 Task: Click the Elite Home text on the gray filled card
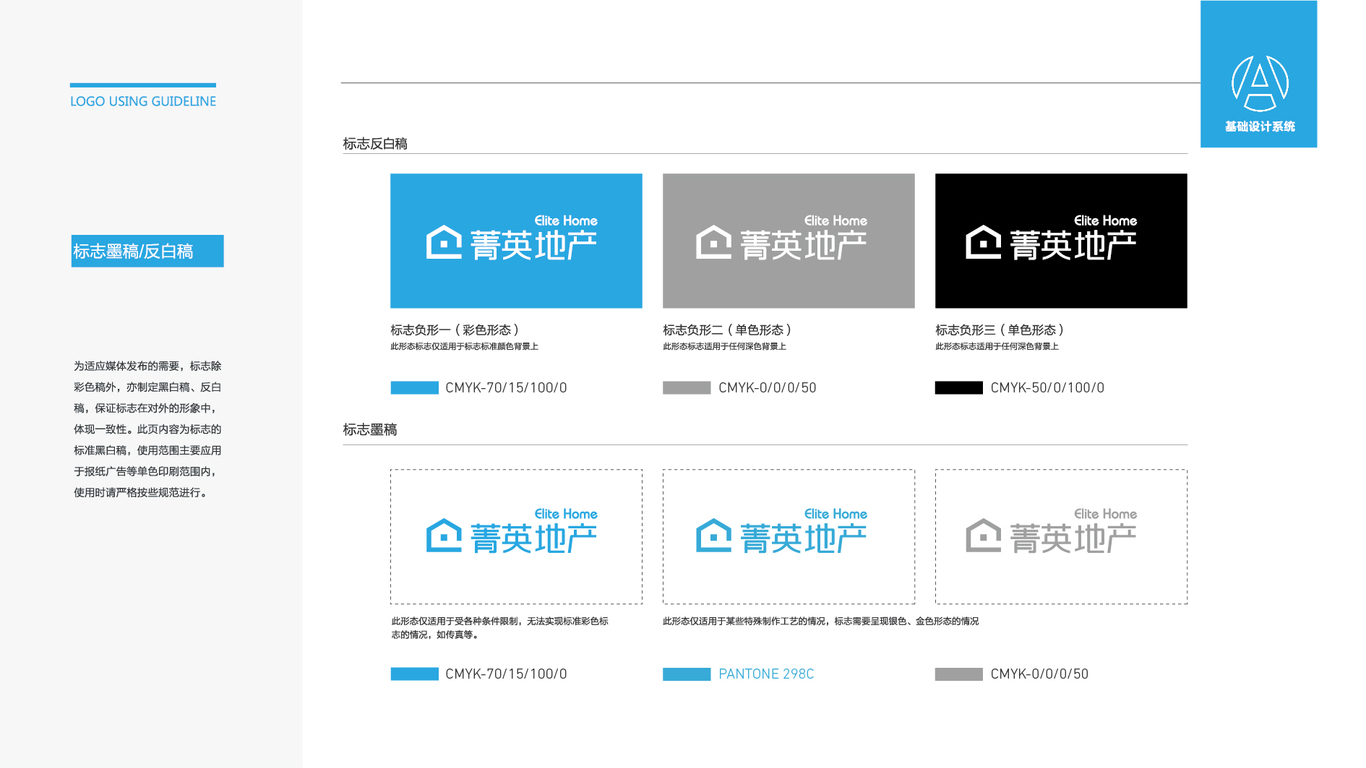point(836,220)
